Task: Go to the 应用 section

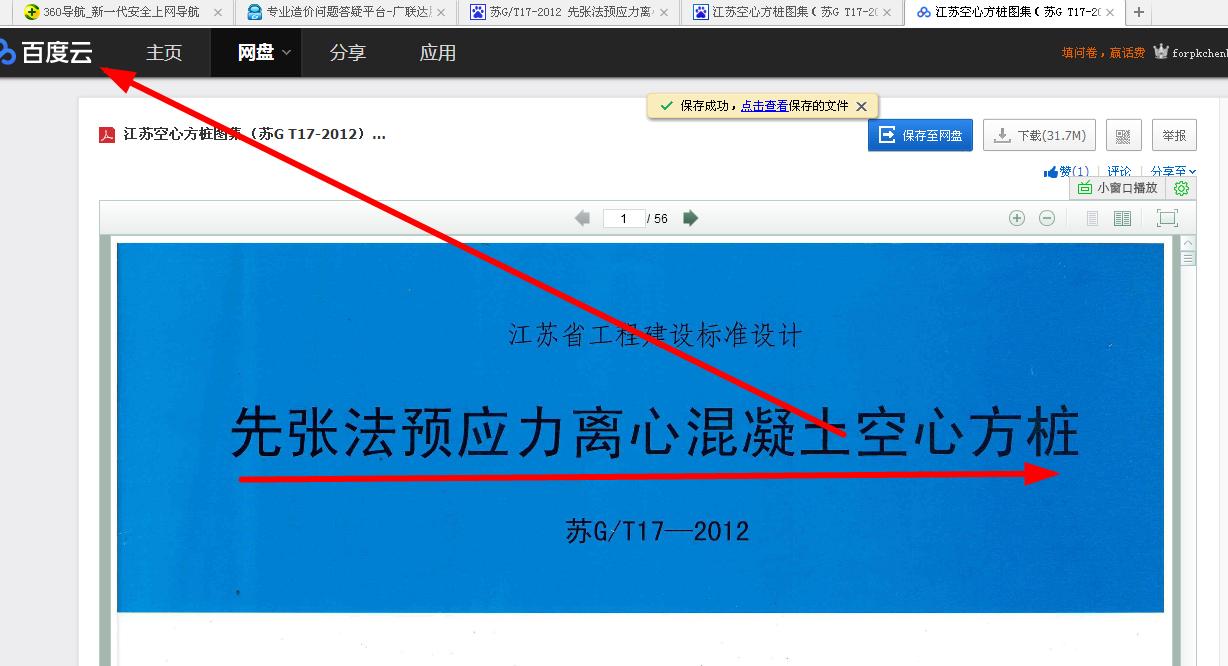Action: coord(437,53)
